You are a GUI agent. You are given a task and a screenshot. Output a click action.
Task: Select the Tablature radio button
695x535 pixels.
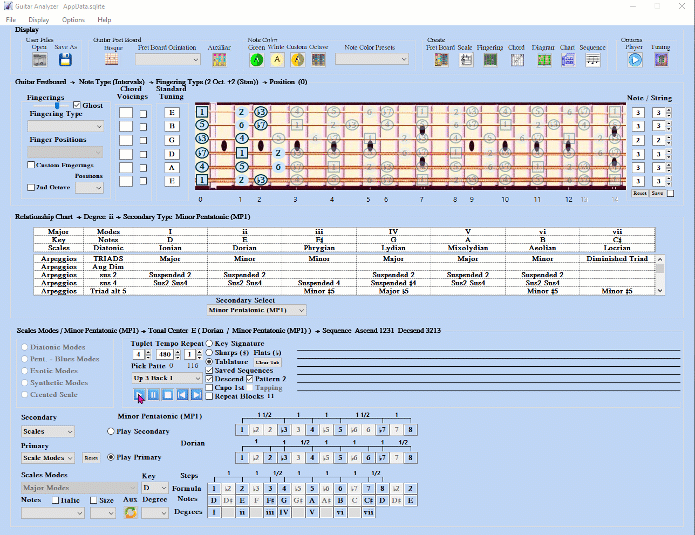(209, 362)
